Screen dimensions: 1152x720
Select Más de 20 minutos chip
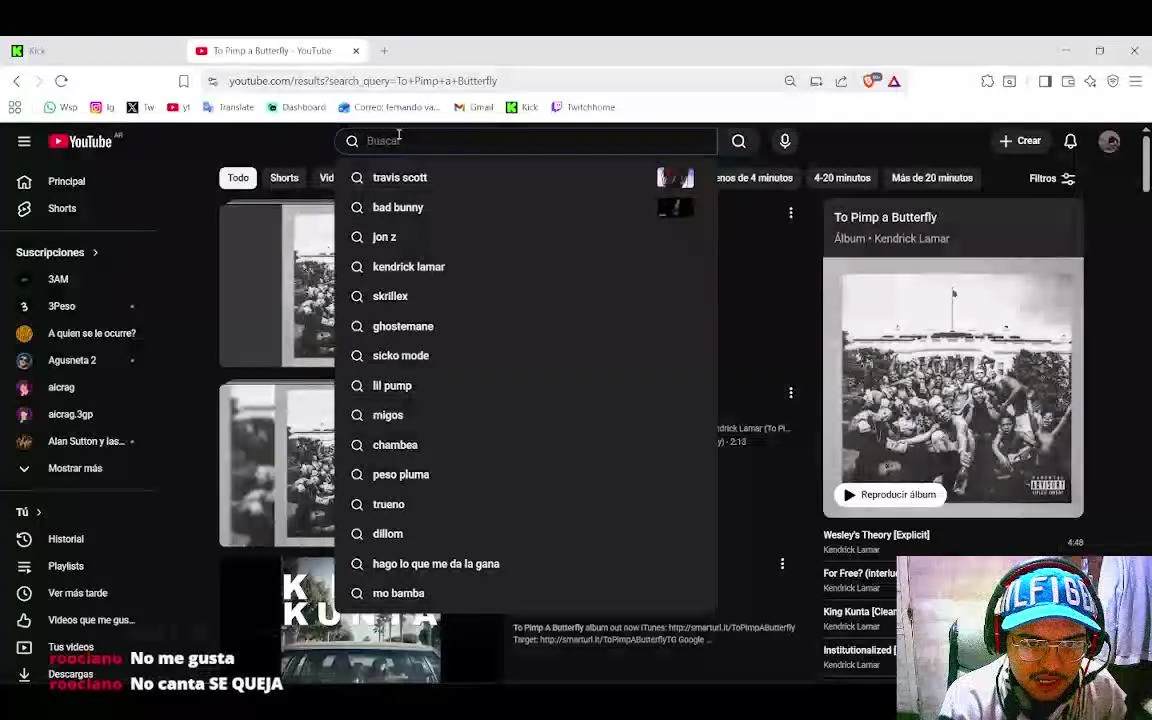pyautogui.click(x=932, y=178)
